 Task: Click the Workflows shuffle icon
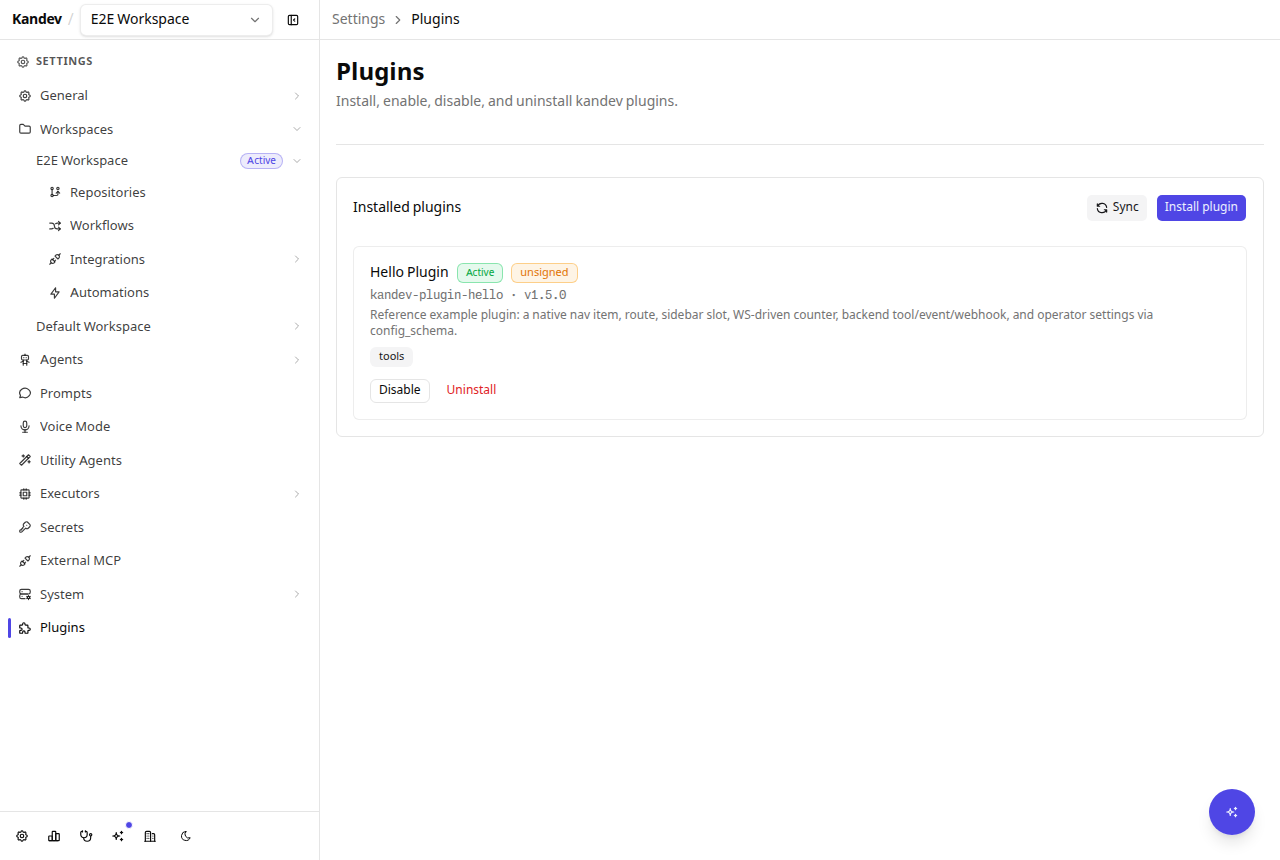click(x=55, y=226)
